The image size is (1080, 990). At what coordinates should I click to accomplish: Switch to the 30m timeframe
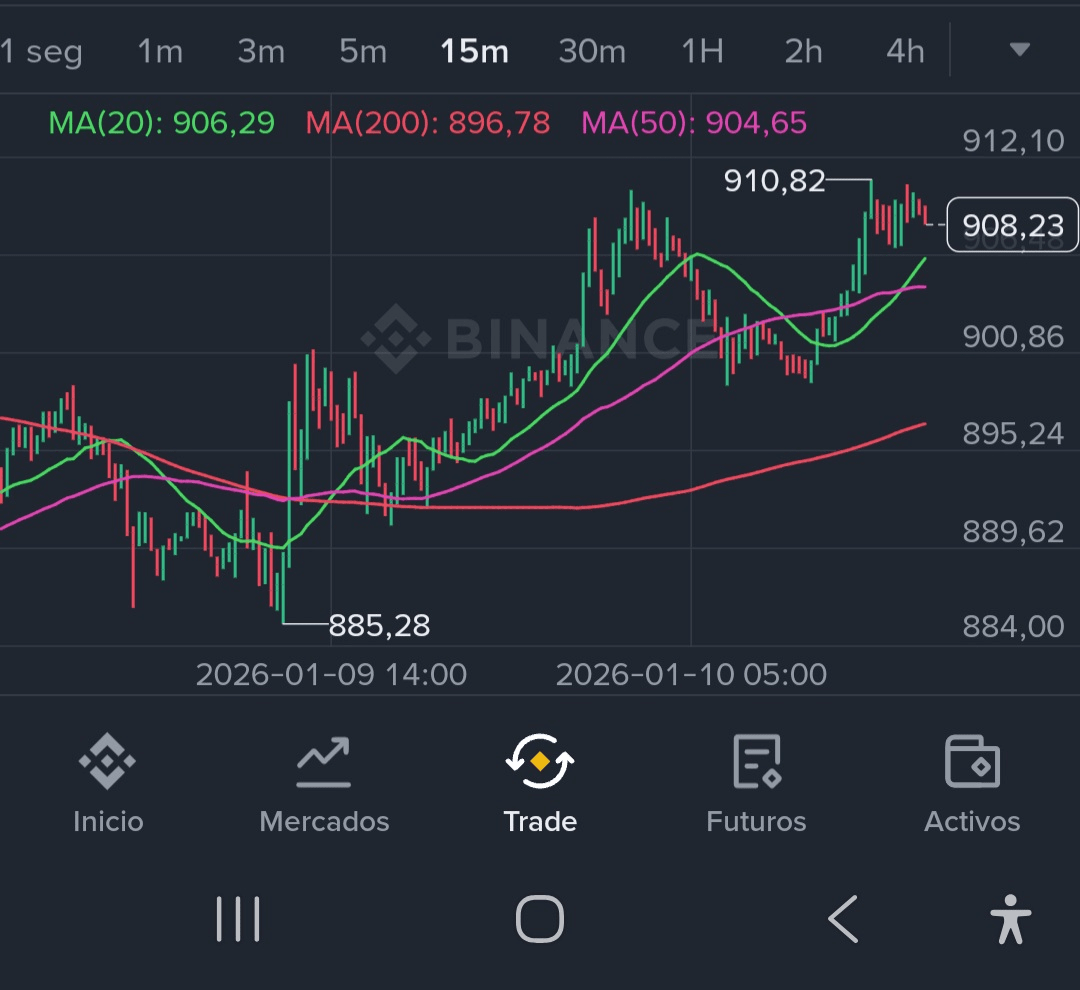pyautogui.click(x=592, y=52)
